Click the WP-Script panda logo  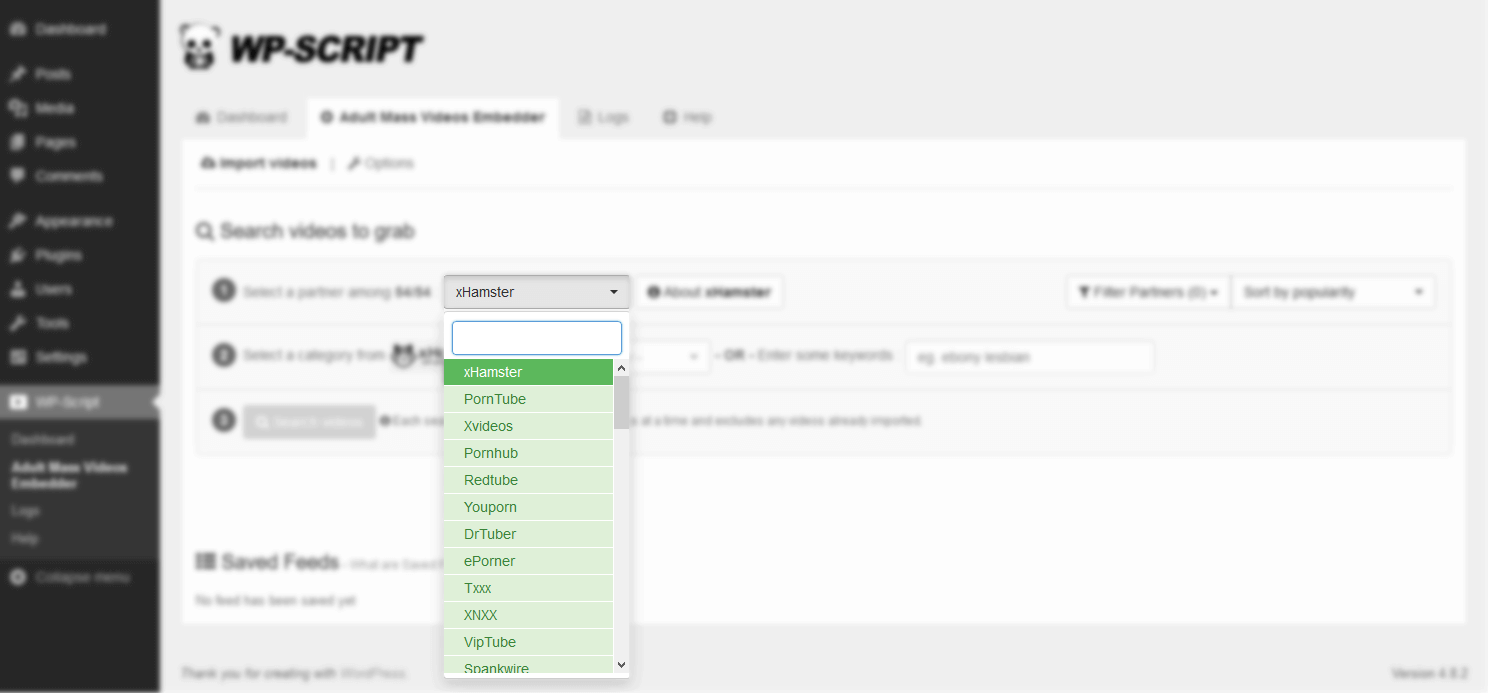tap(200, 47)
